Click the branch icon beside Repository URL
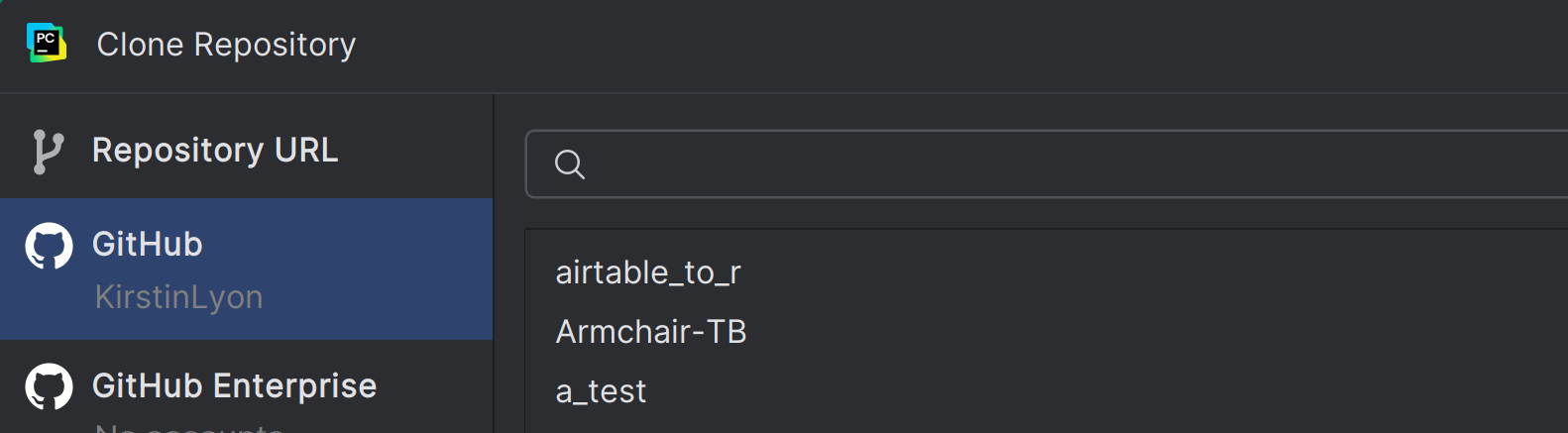This screenshot has width=1568, height=433. coord(48,152)
